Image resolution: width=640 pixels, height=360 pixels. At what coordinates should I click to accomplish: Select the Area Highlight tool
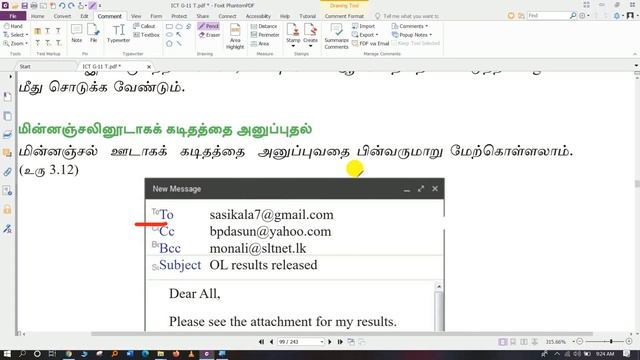(235, 36)
